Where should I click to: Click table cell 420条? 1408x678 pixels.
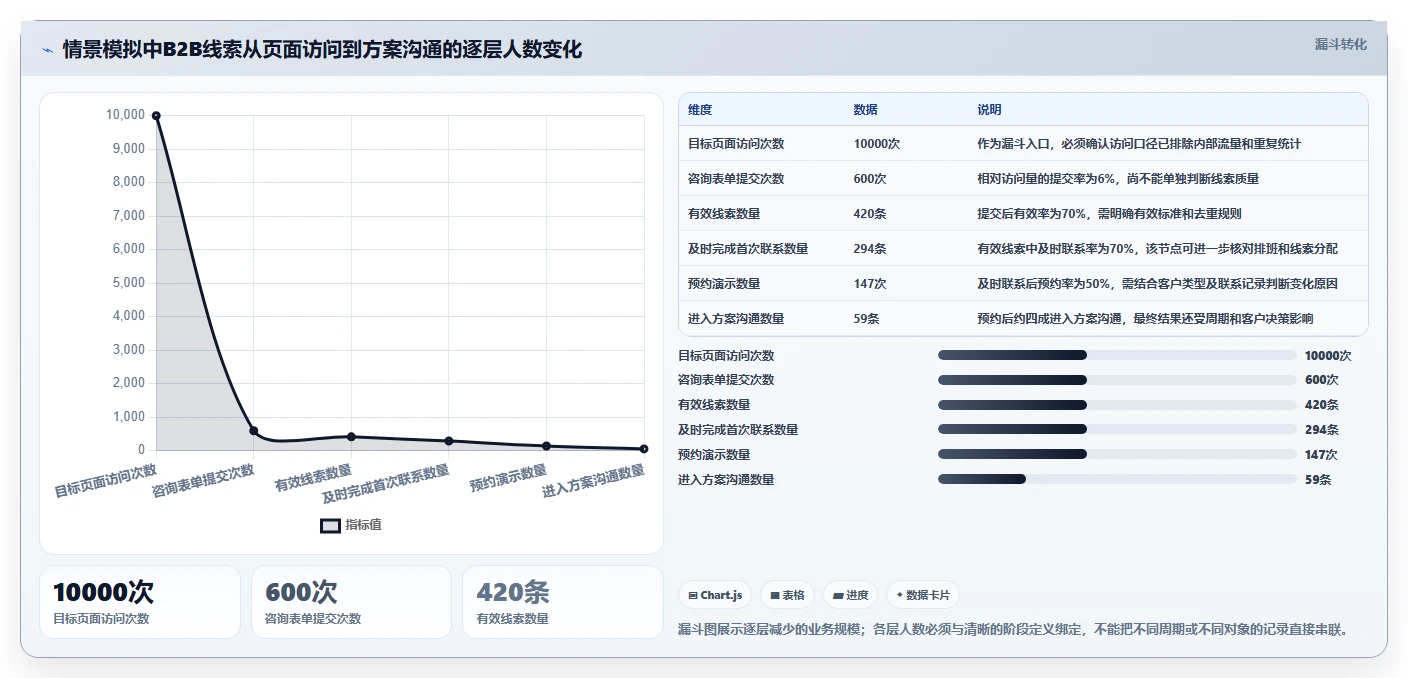(870, 214)
